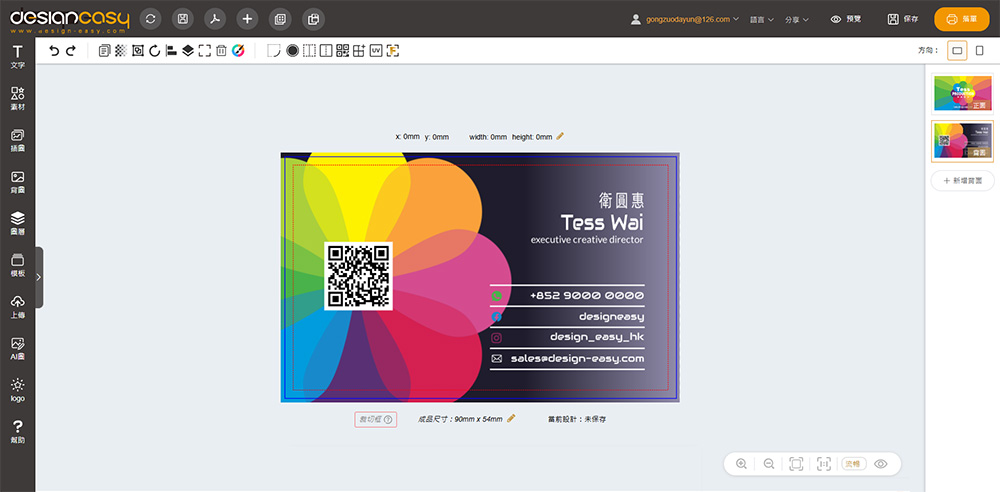This screenshot has width=1000, height=492.
Task: Click the duplicate pages circle button
Action: point(312,19)
